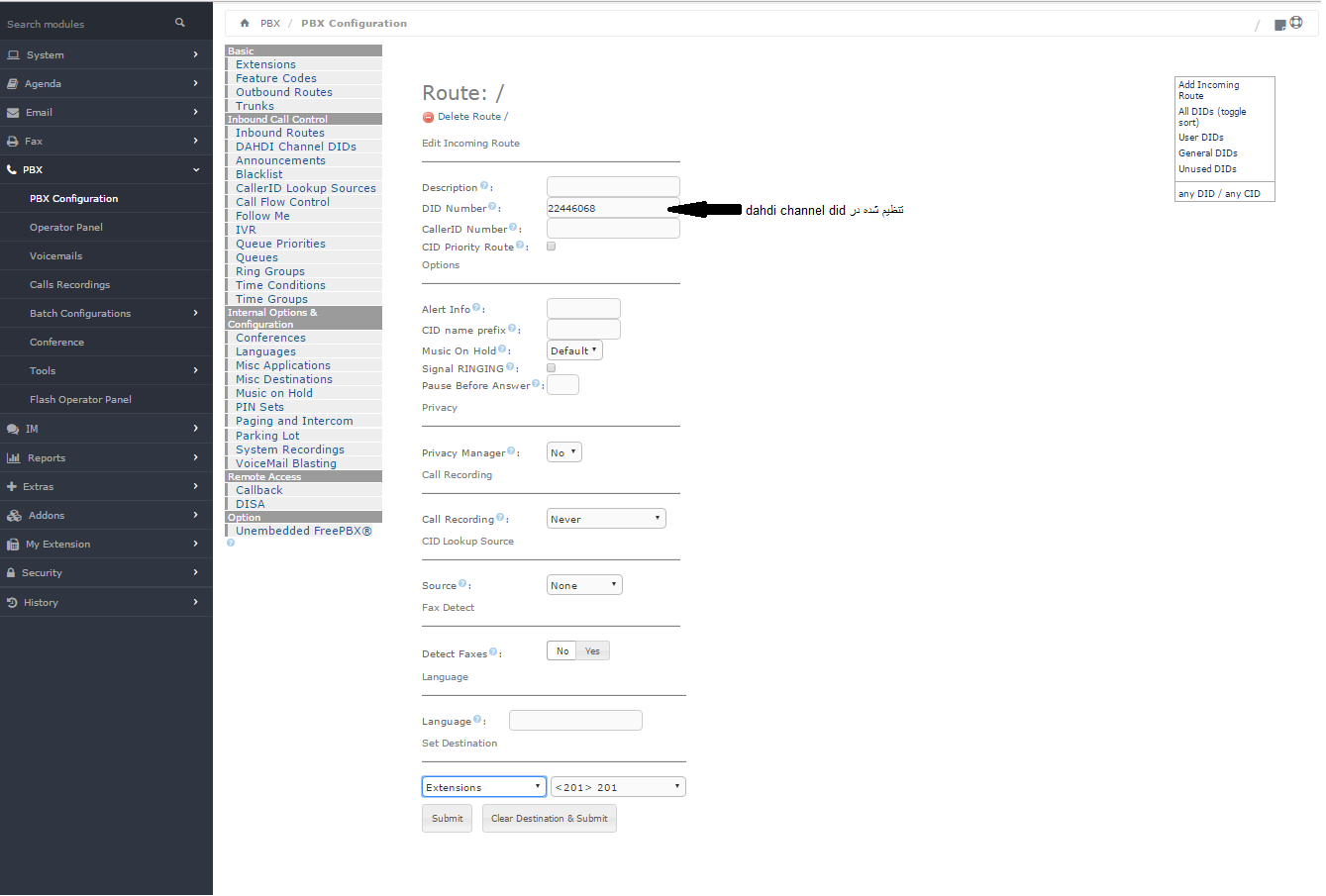Click the DID Number input field
The height and width of the screenshot is (896, 1326).
tap(613, 208)
